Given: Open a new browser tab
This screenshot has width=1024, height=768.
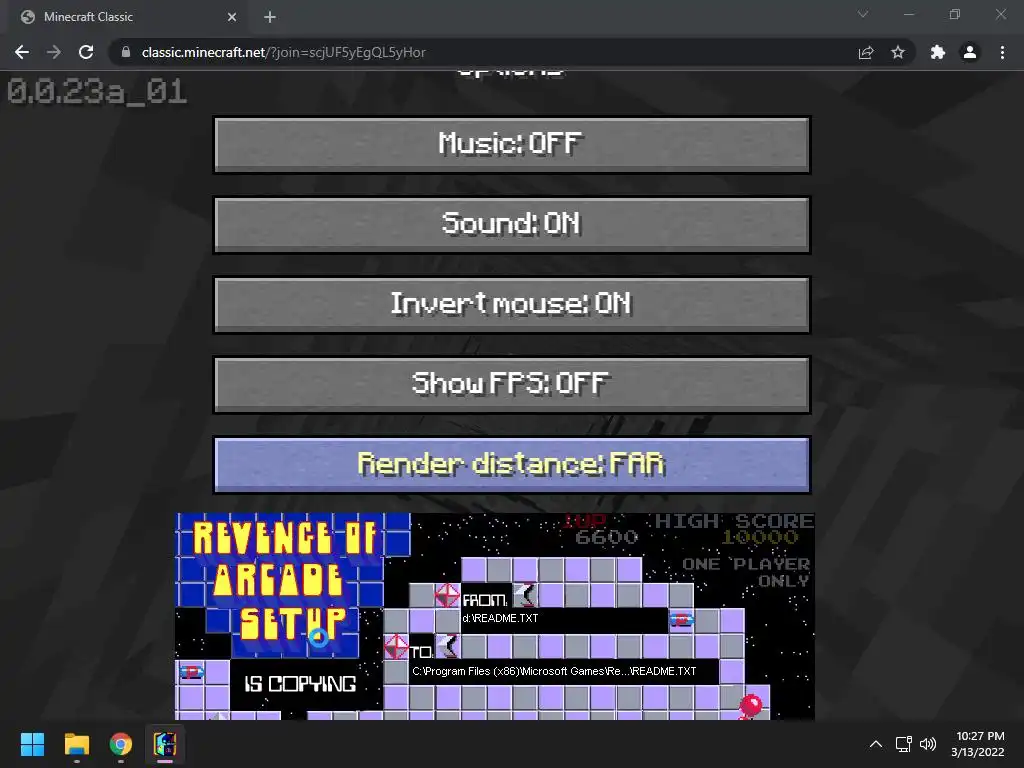Looking at the screenshot, I should (x=270, y=17).
